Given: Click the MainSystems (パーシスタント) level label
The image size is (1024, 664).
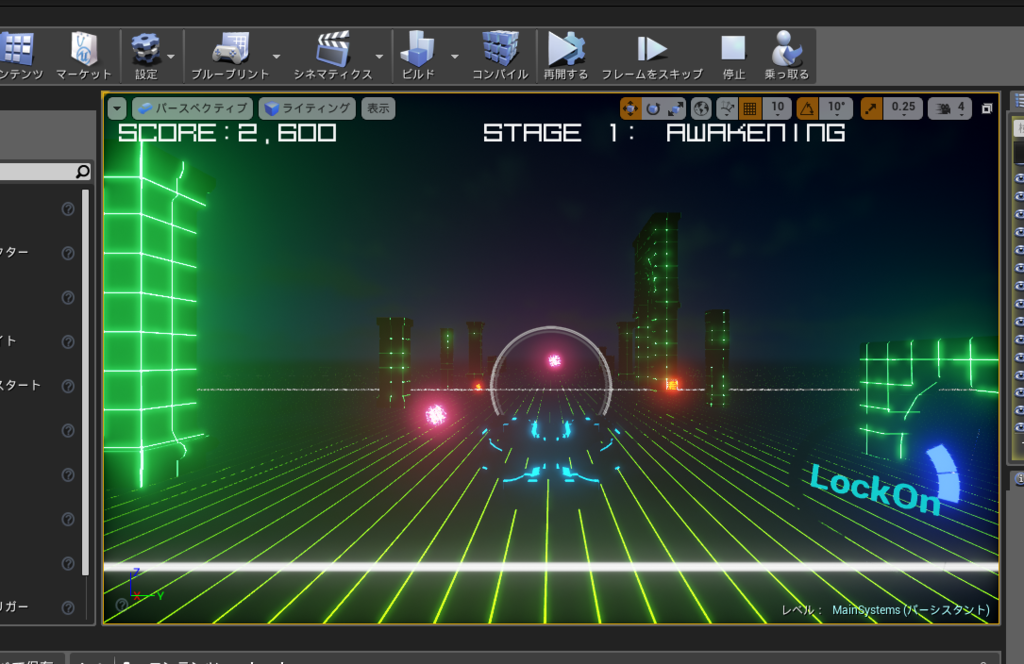Looking at the screenshot, I should [x=911, y=610].
